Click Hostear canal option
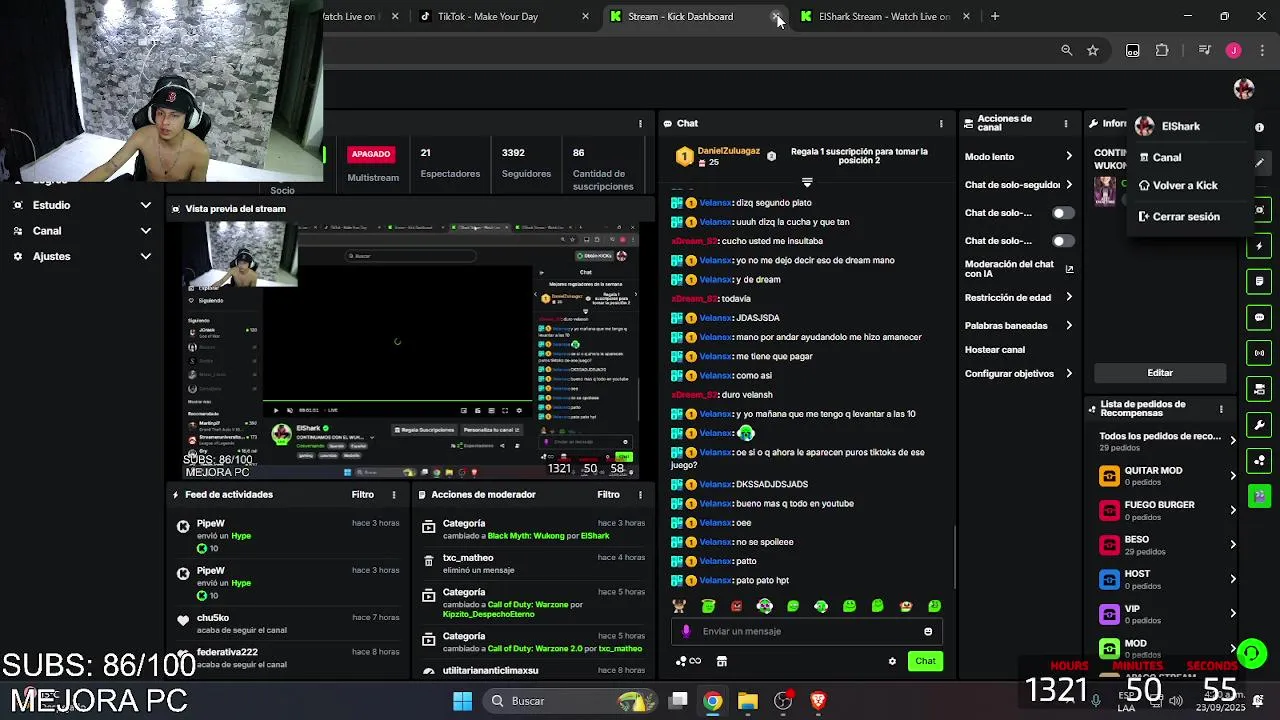Viewport: 1280px width, 720px height. tap(995, 350)
